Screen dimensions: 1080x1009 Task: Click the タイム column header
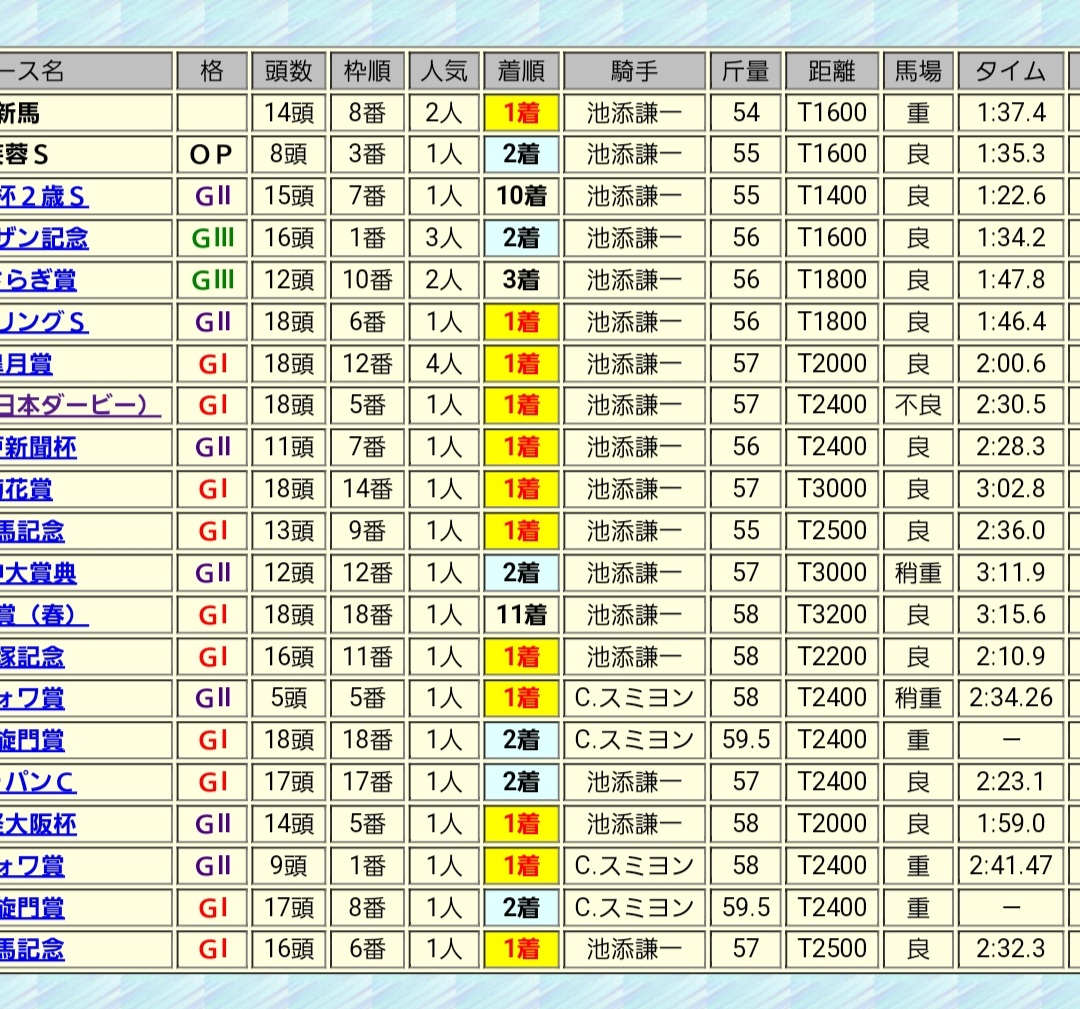[x=1010, y=71]
